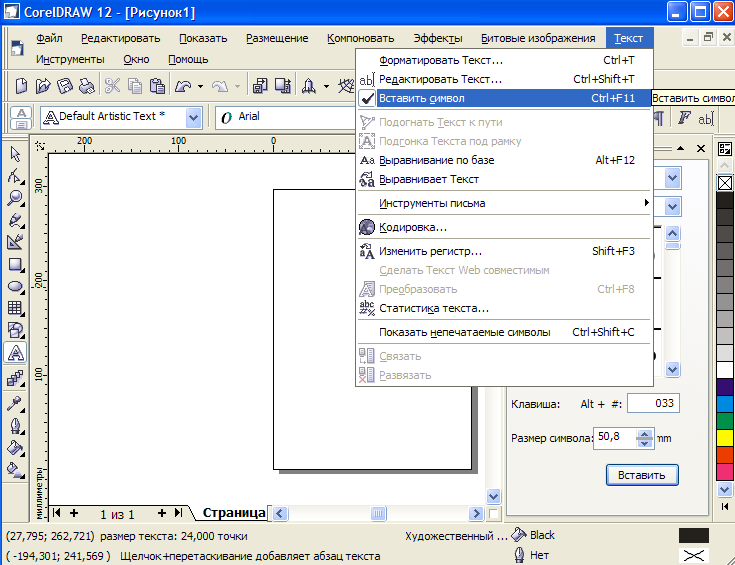This screenshot has height=565, width=735.
Task: Click the Paste clipboard icon
Action: (158, 86)
